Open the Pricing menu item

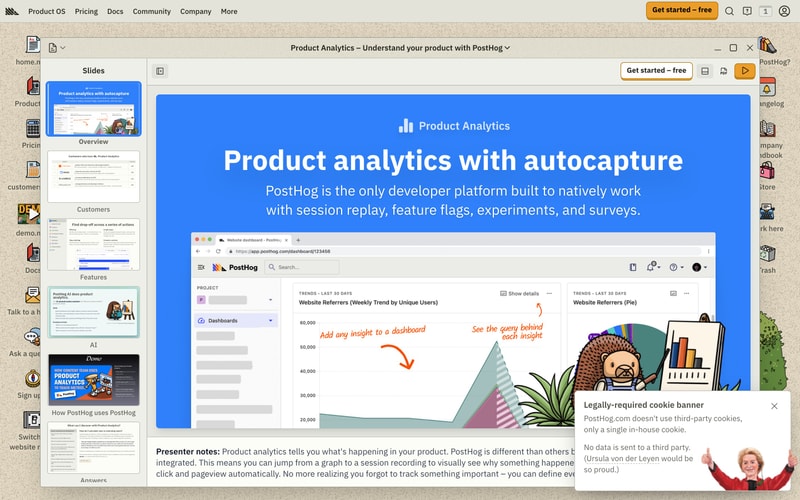click(86, 11)
